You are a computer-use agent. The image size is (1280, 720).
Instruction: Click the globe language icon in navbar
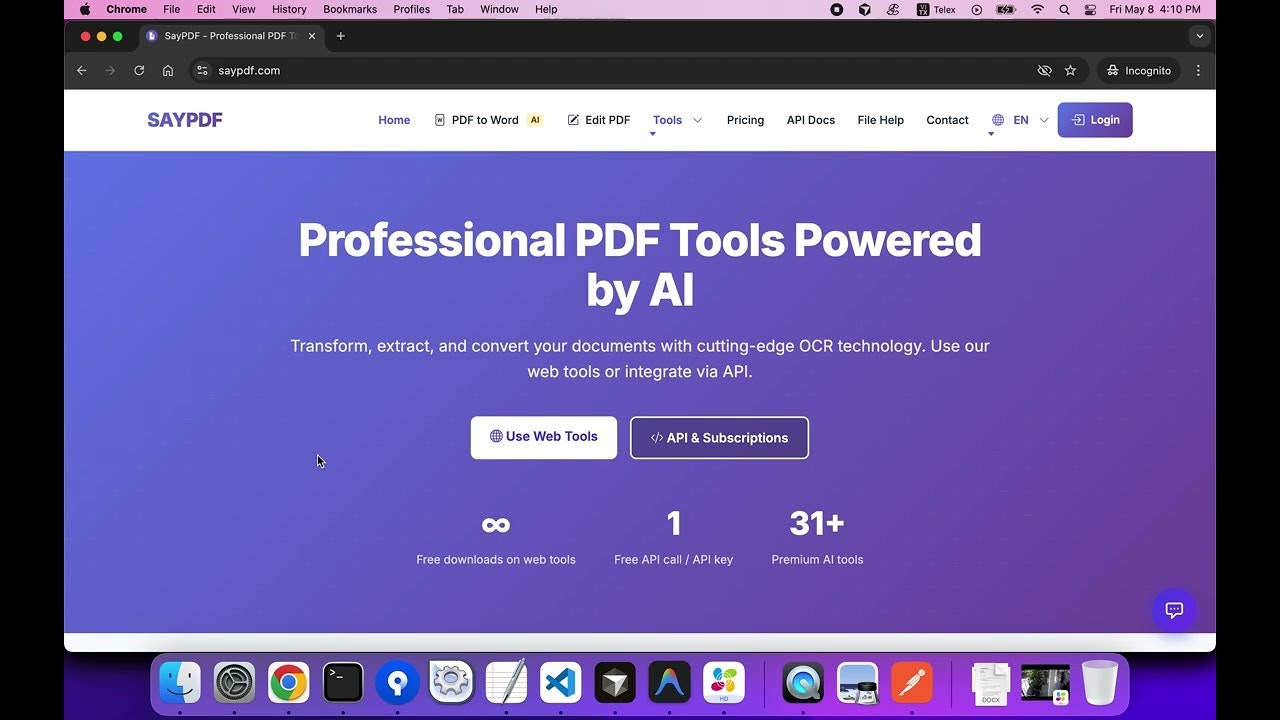(998, 120)
